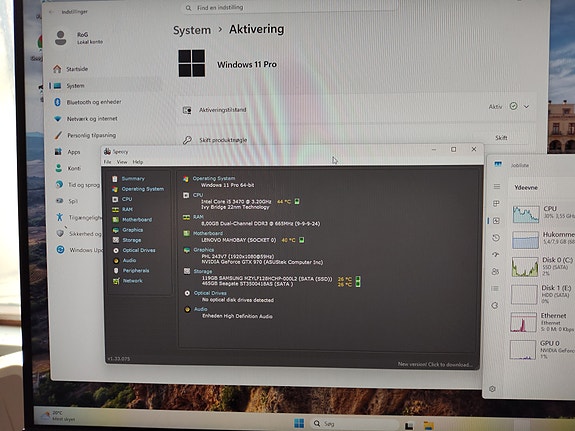
Task: Select the Audio section icon
Action: pos(116,260)
